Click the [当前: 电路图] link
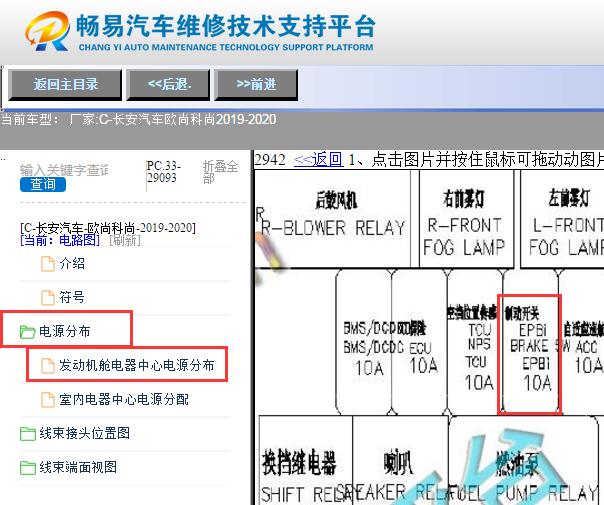Image resolution: width=604 pixels, height=505 pixels. 60,240
